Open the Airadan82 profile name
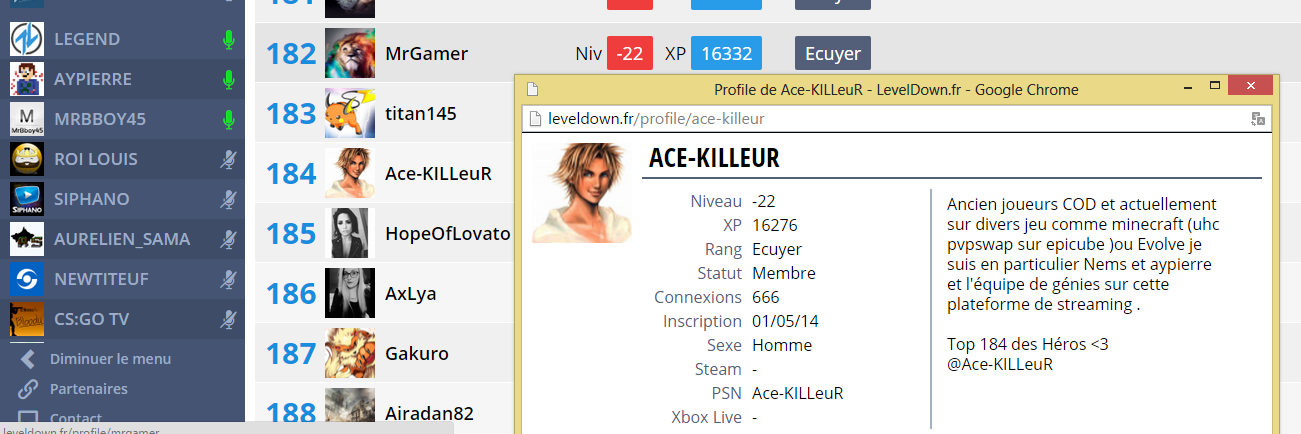1301x434 pixels. (x=429, y=414)
